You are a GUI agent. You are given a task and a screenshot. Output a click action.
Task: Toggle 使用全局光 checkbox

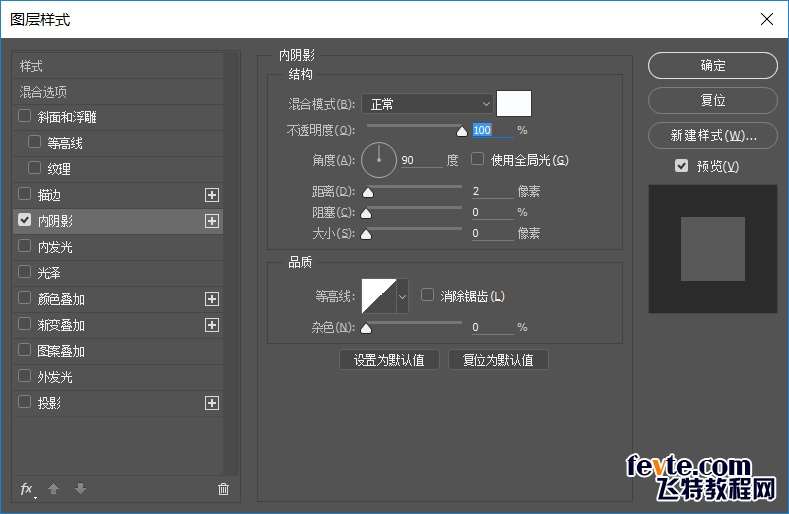pos(477,160)
